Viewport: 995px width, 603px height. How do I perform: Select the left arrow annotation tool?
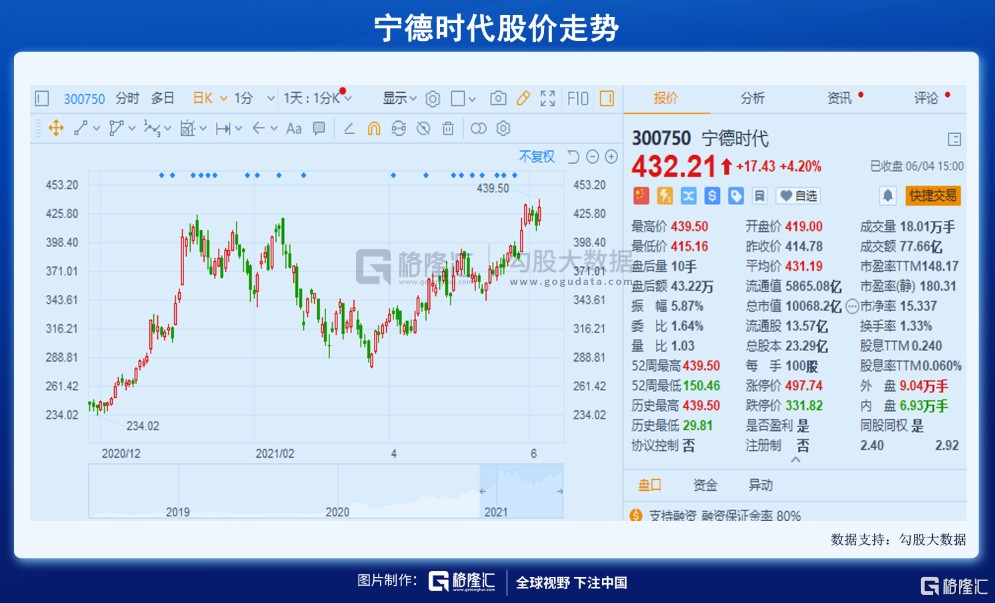point(258,129)
